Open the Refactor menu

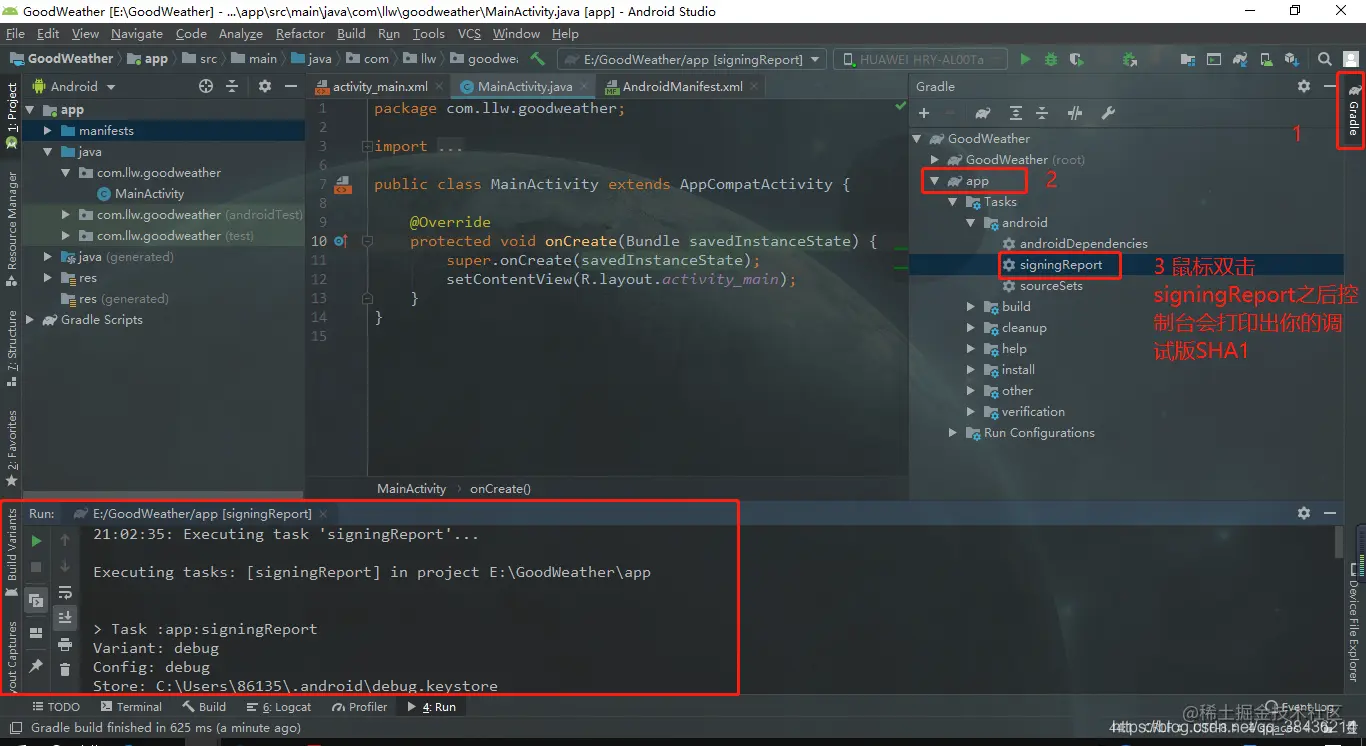[x=300, y=33]
